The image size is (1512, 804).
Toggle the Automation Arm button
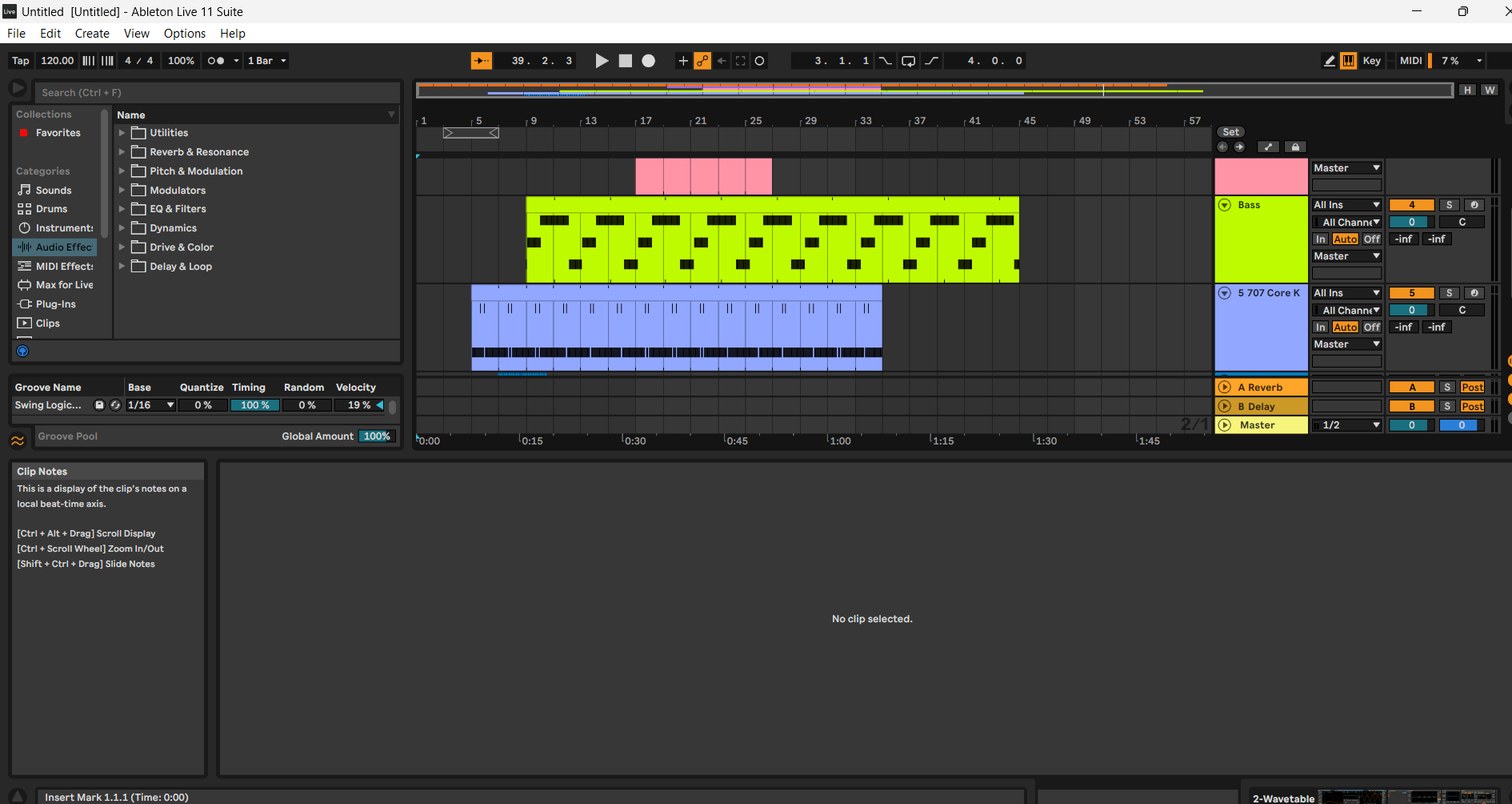(702, 61)
